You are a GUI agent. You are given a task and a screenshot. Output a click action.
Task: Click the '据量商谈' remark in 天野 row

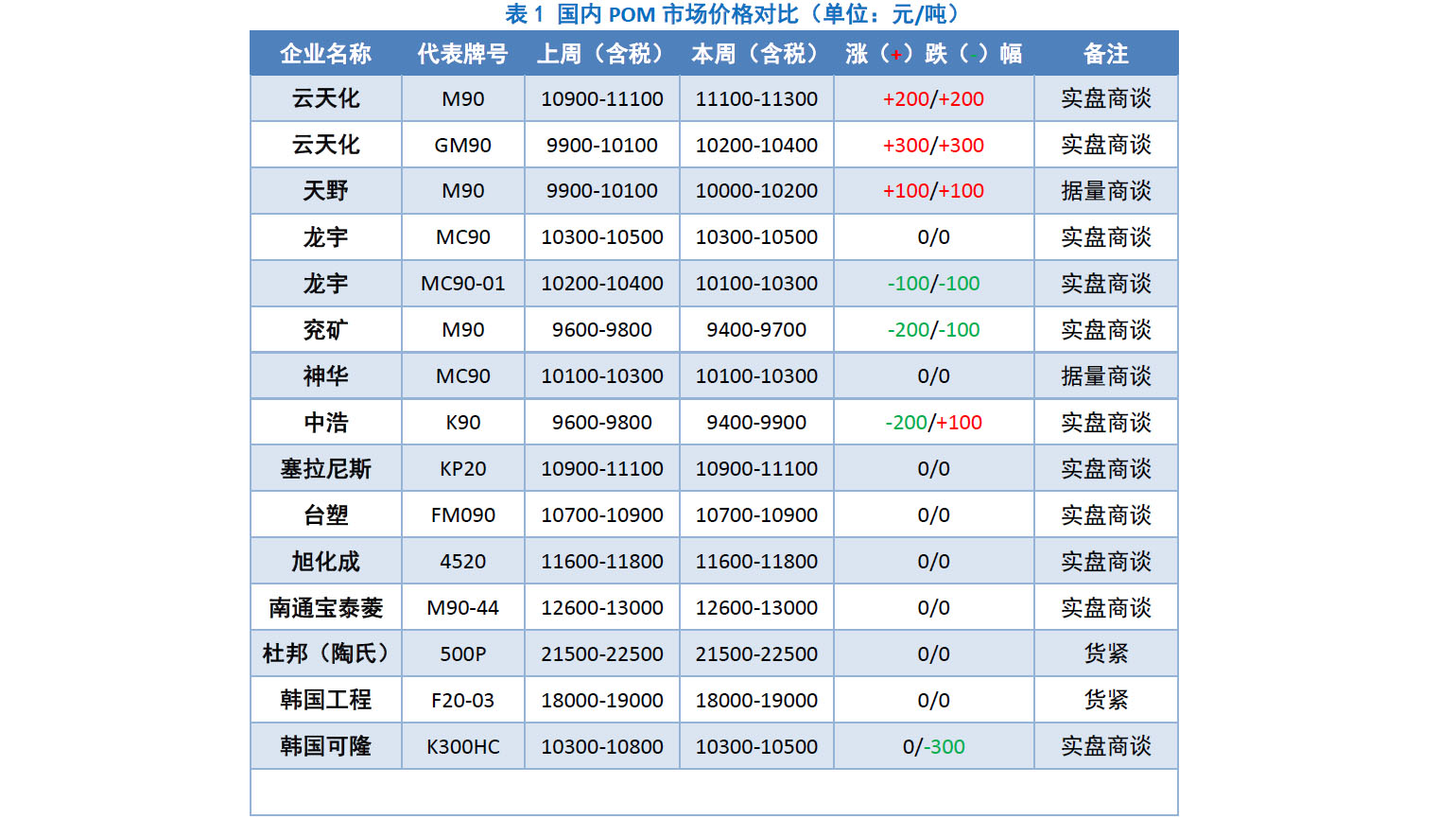point(1106,191)
